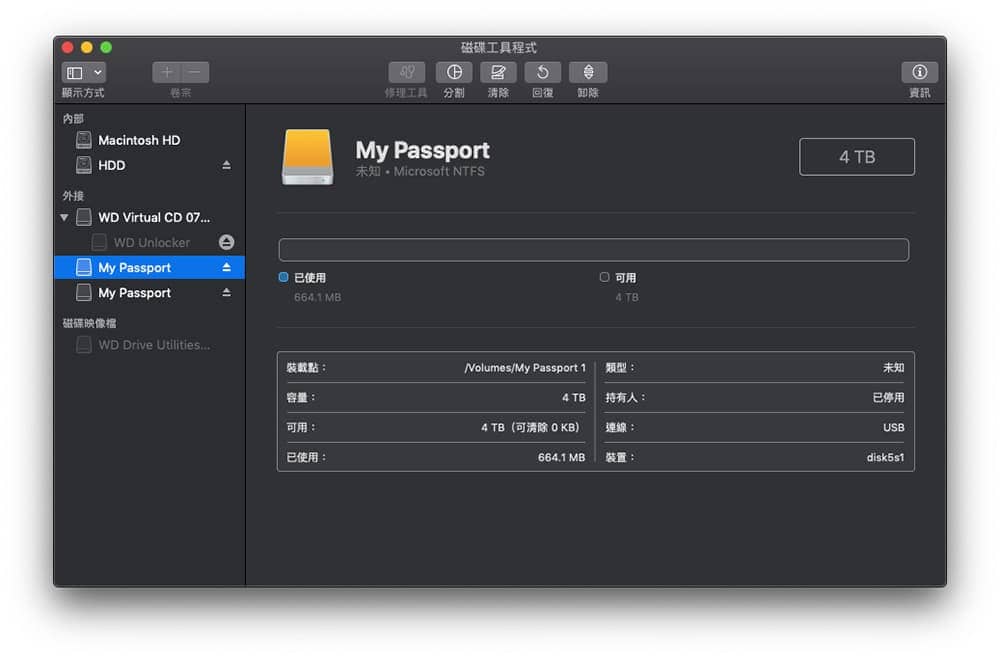Click the add volume plus button
The image size is (1000, 658).
click(x=166, y=72)
